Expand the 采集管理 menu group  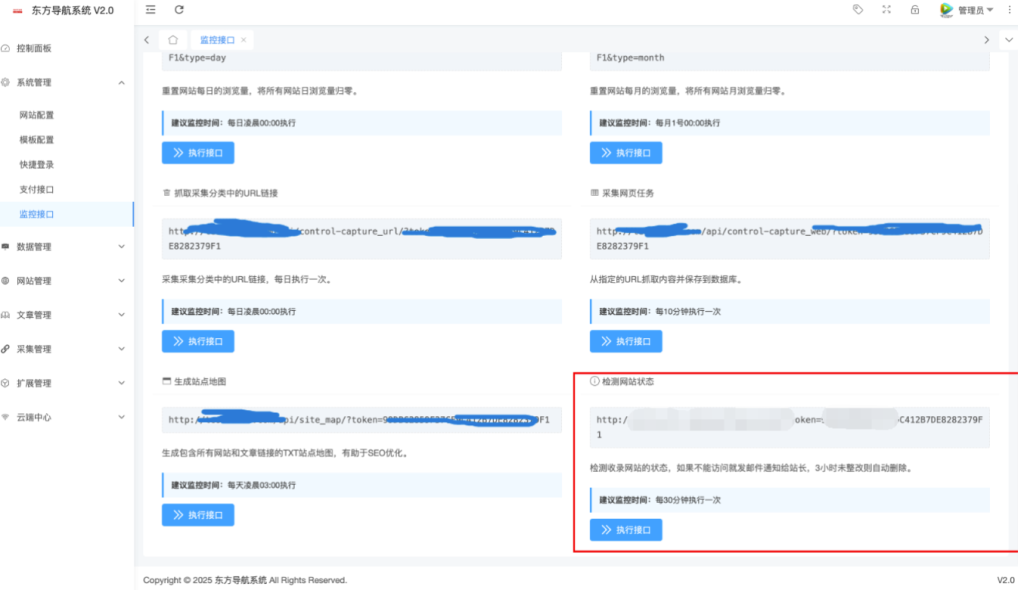click(67, 349)
